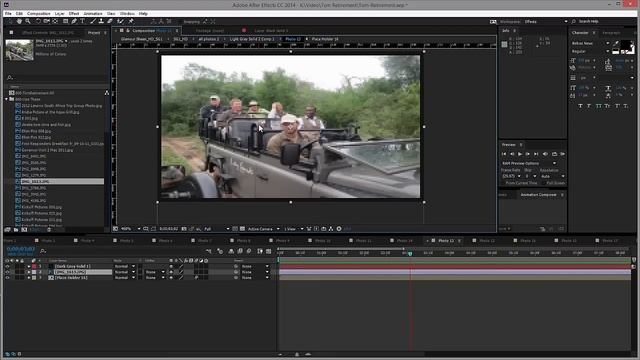
Task: Select the Hand tool
Action: (19, 21)
